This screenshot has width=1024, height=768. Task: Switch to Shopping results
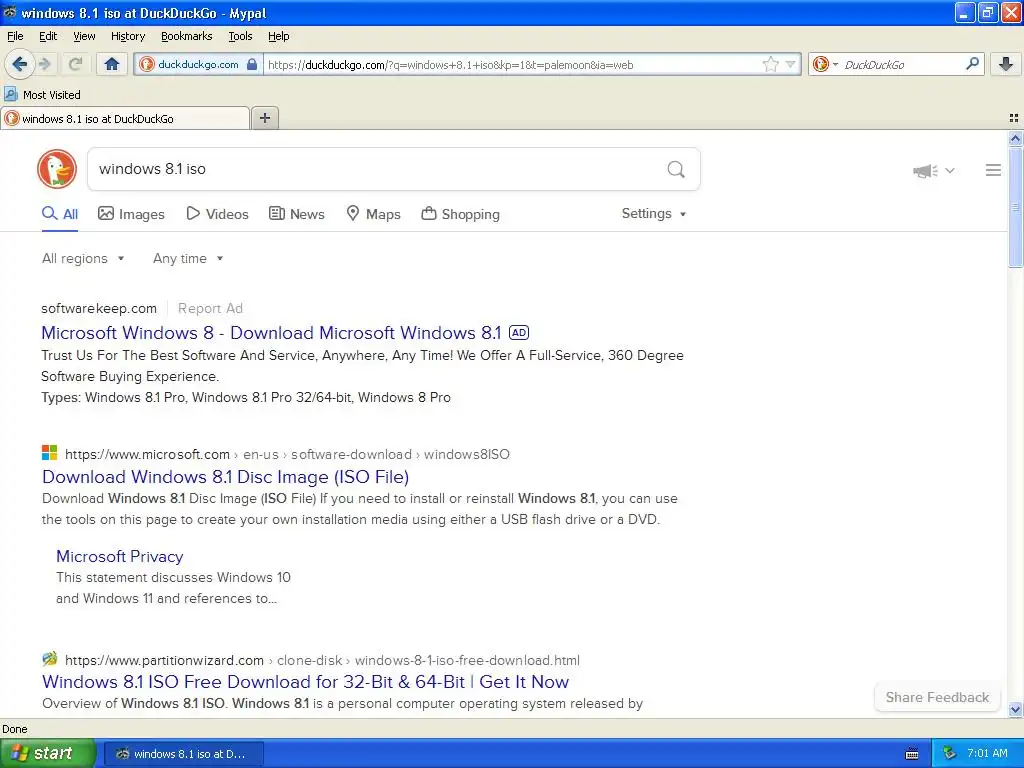coord(460,214)
